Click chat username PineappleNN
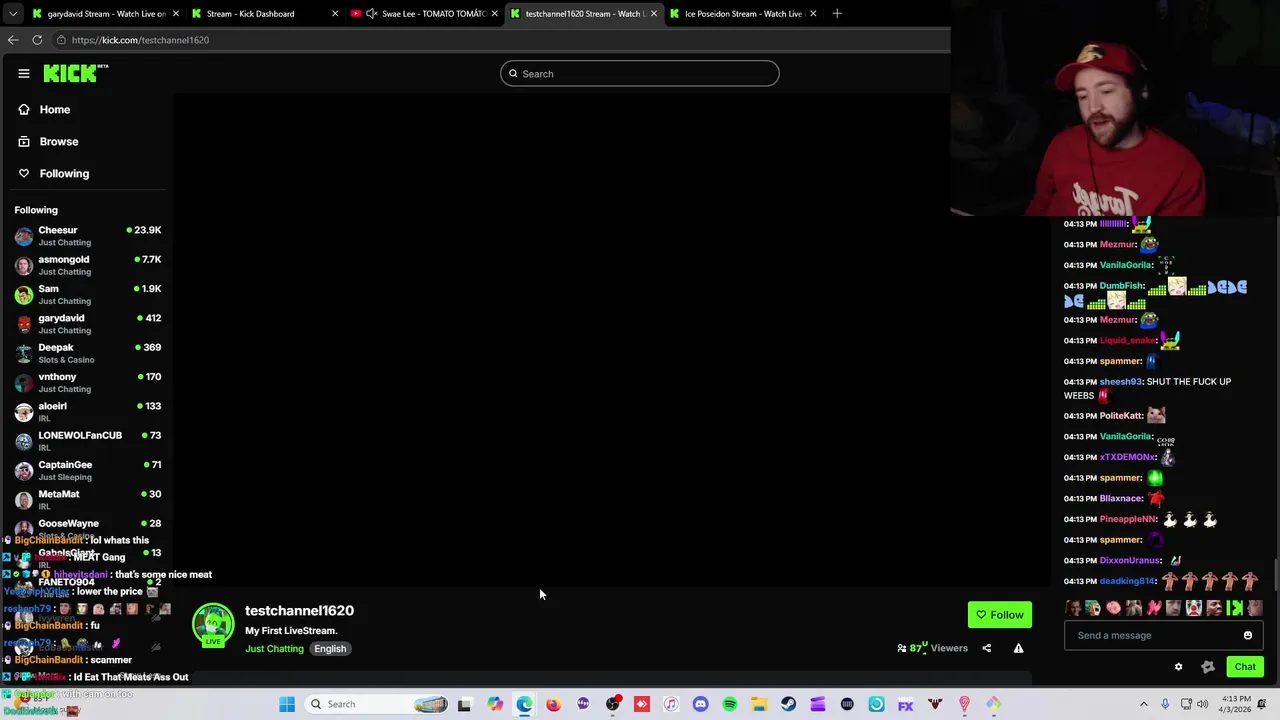1280x720 pixels. (x=1128, y=519)
